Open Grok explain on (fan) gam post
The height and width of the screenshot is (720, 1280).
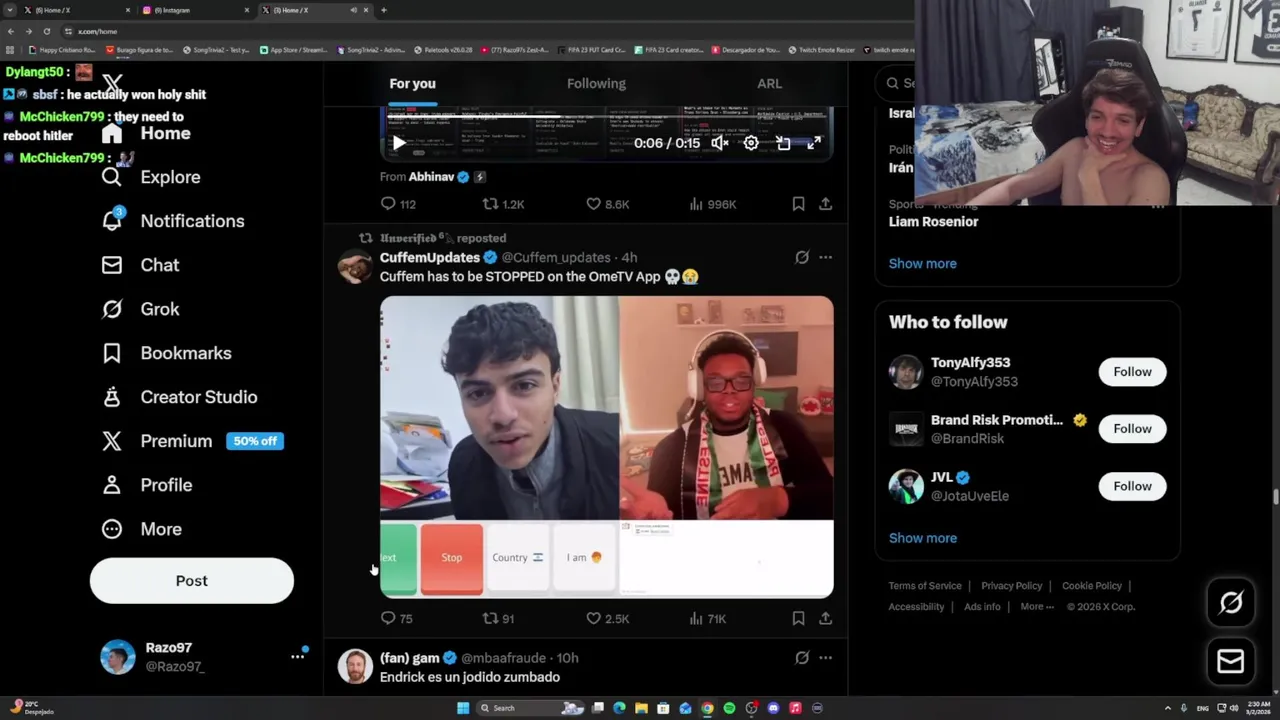click(x=802, y=658)
